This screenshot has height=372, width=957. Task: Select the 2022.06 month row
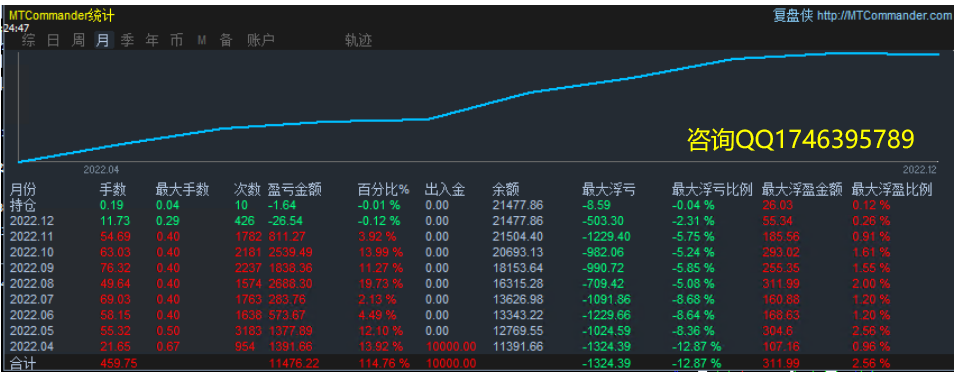point(478,315)
